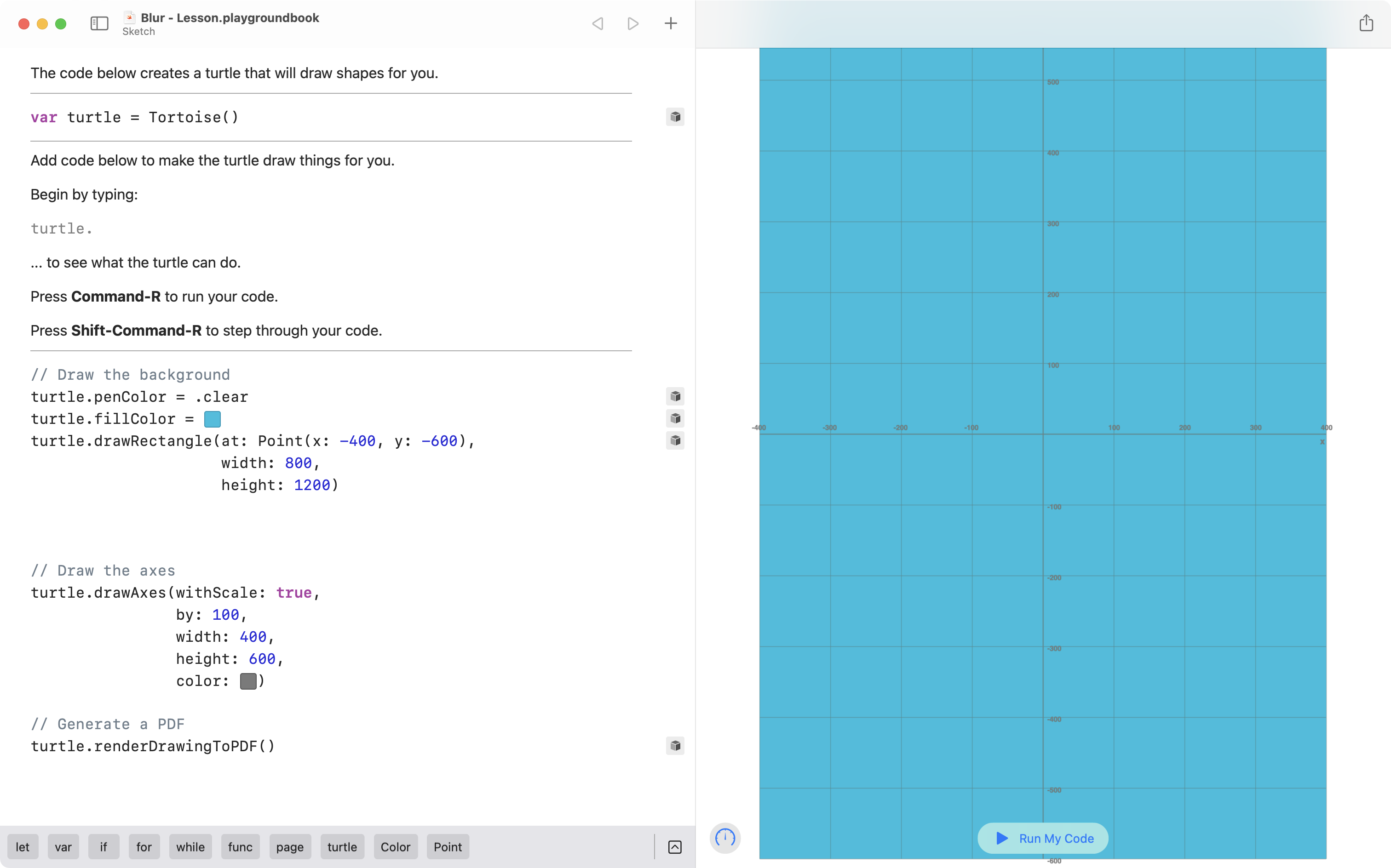Insert the 'func' keyword shortcut
This screenshot has height=868, width=1391.
point(240,847)
